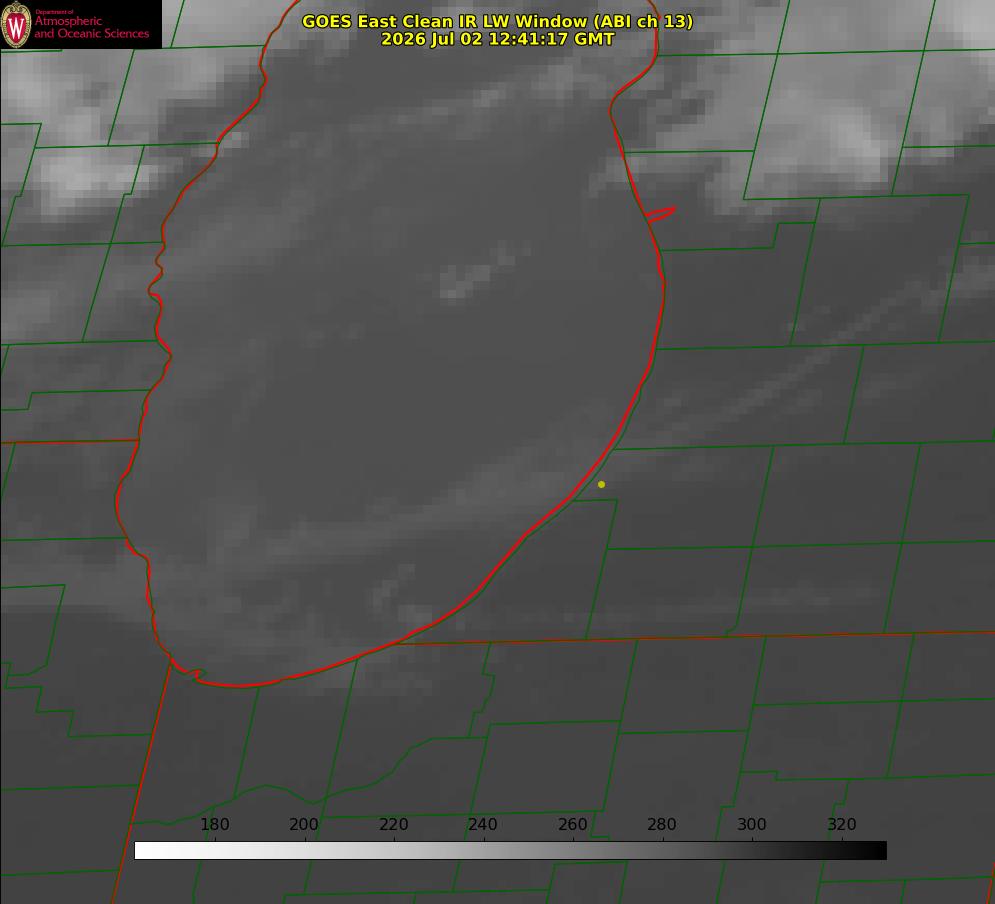
Task: Click the 240 colorbar label
Action: [482, 824]
